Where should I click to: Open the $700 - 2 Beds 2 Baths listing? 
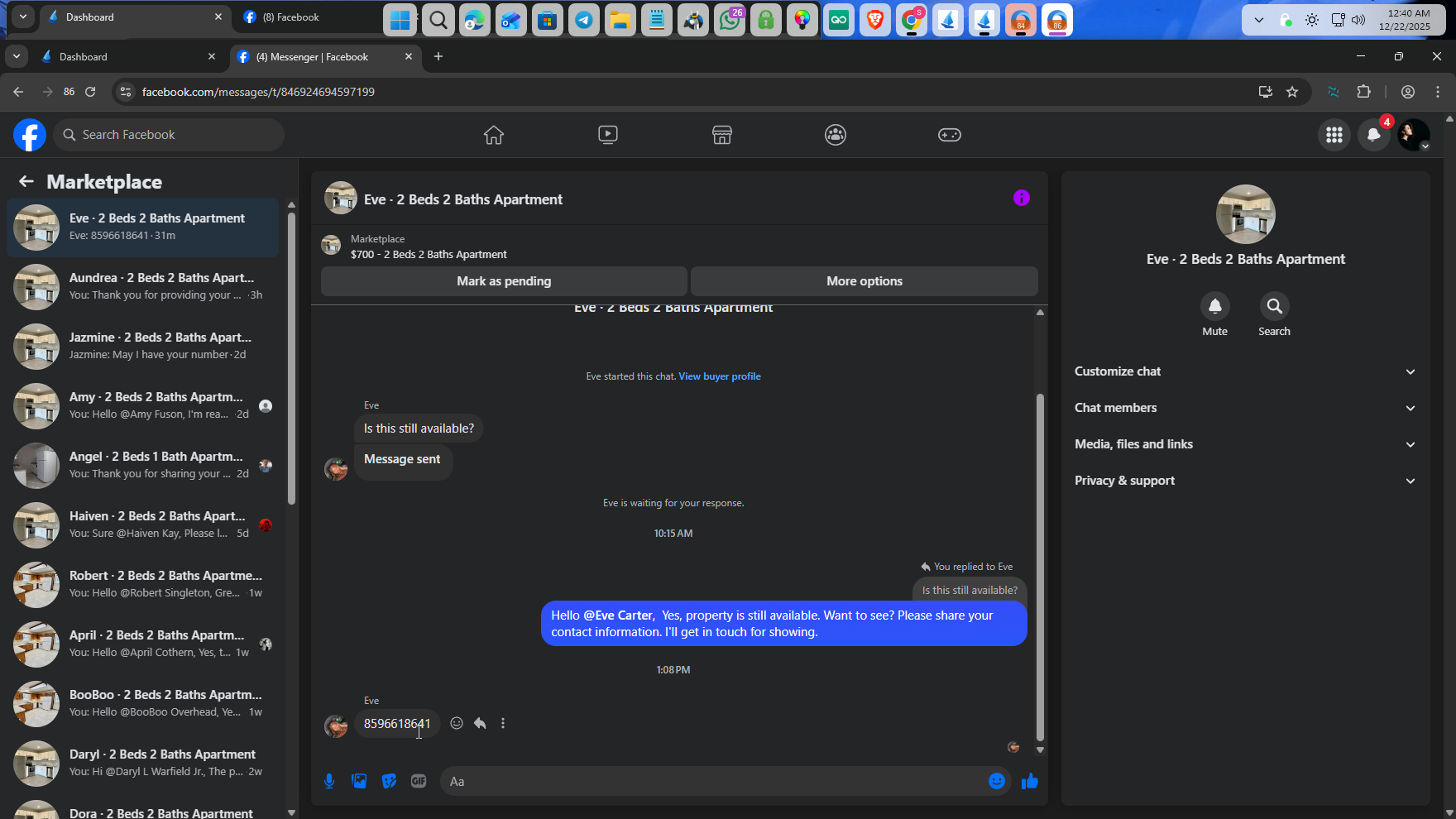429,255
